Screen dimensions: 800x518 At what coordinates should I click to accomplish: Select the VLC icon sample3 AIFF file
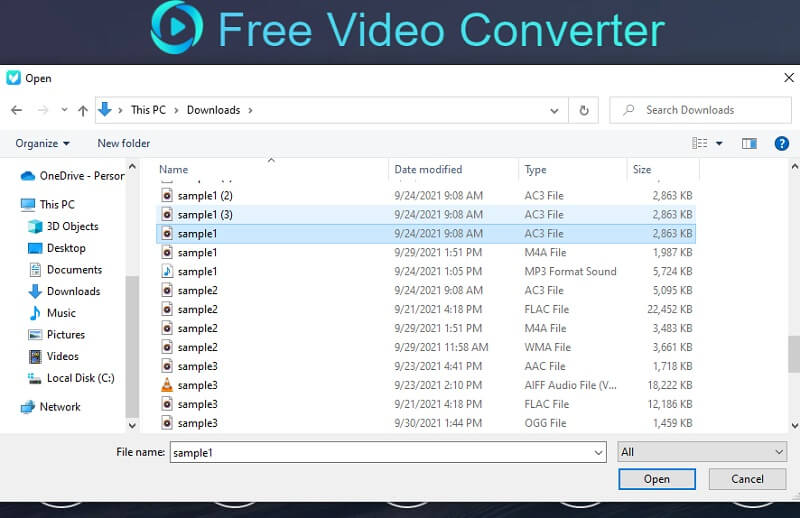tap(197, 385)
